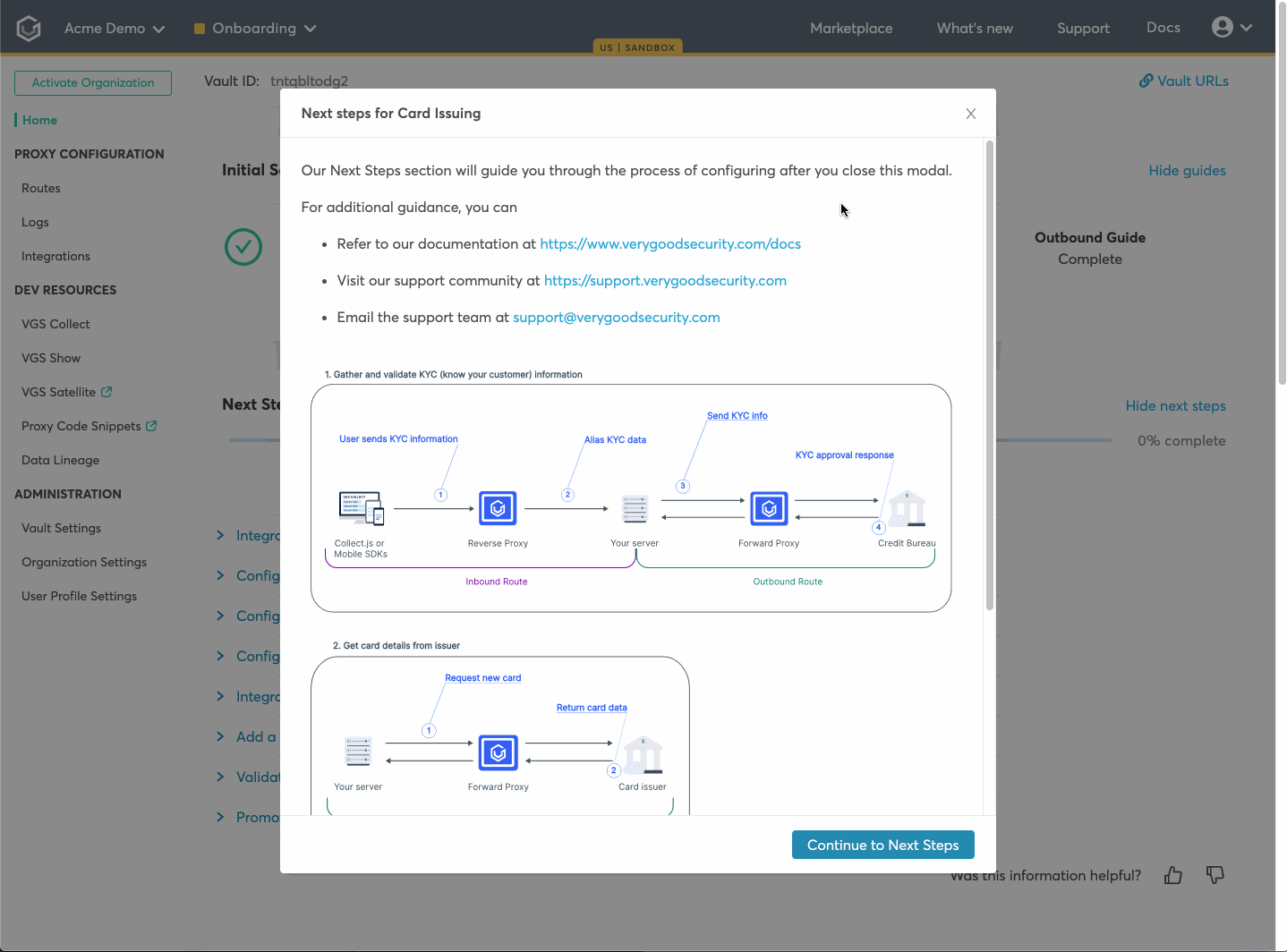The image size is (1287, 952).
Task: Open Routes in the sidebar
Action: 41,188
